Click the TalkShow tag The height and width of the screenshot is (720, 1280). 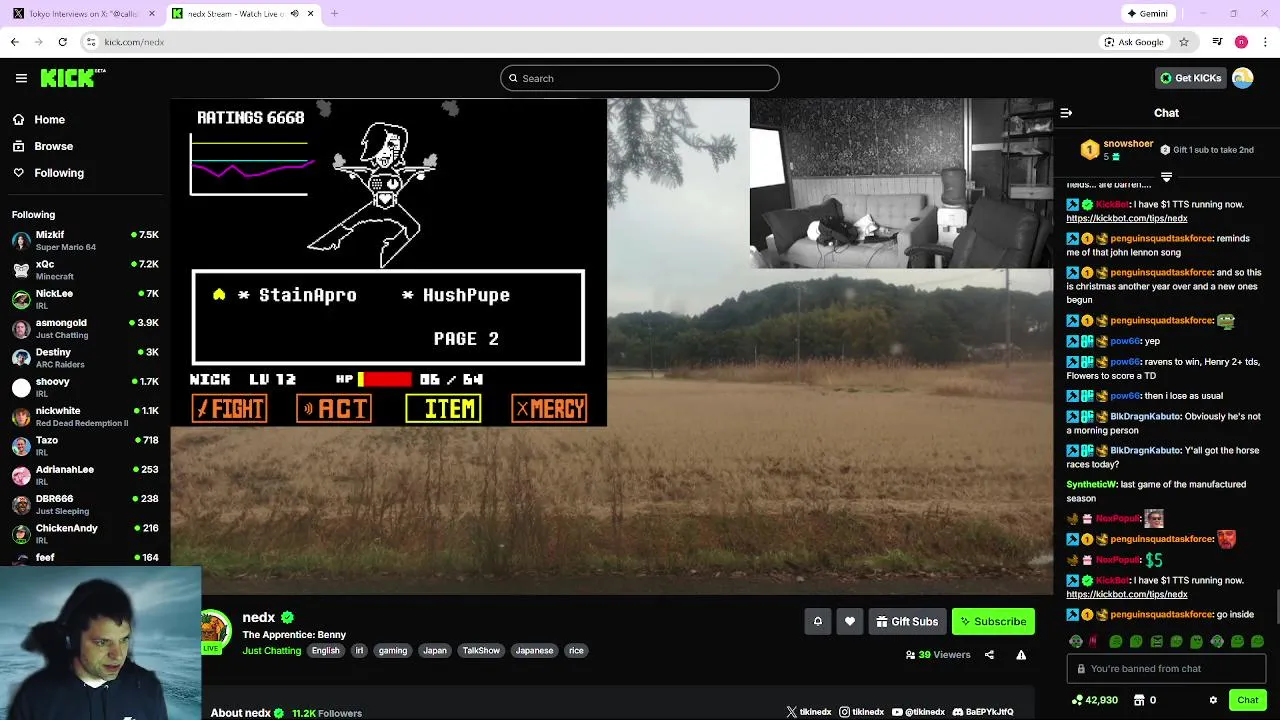(x=481, y=651)
